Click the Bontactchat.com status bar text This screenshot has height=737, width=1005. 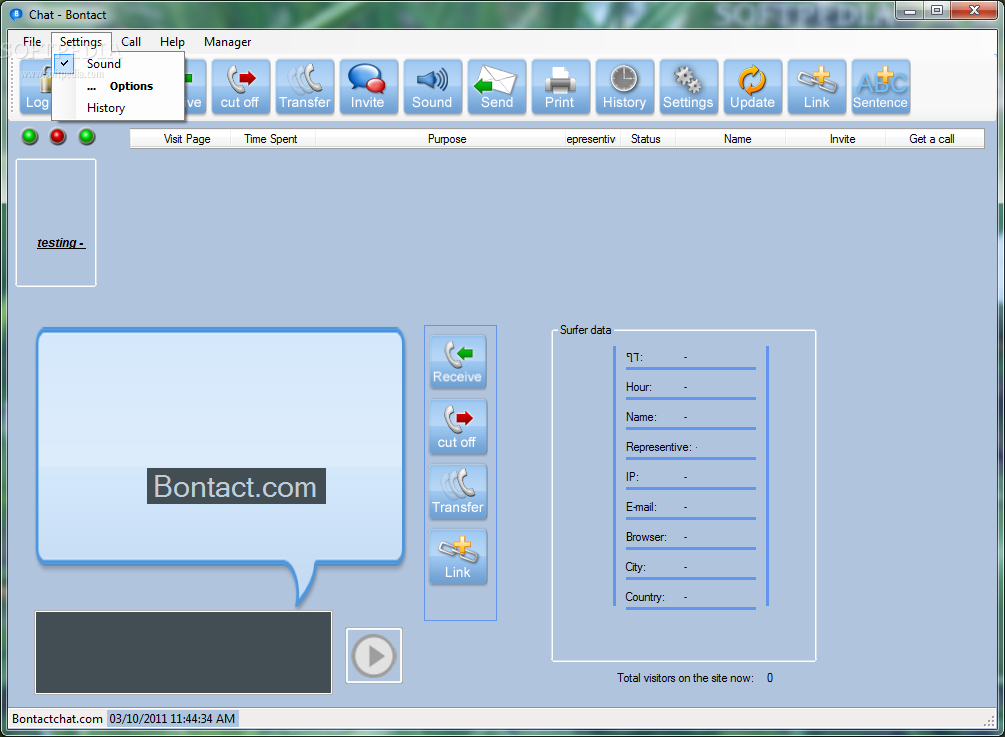coord(57,719)
